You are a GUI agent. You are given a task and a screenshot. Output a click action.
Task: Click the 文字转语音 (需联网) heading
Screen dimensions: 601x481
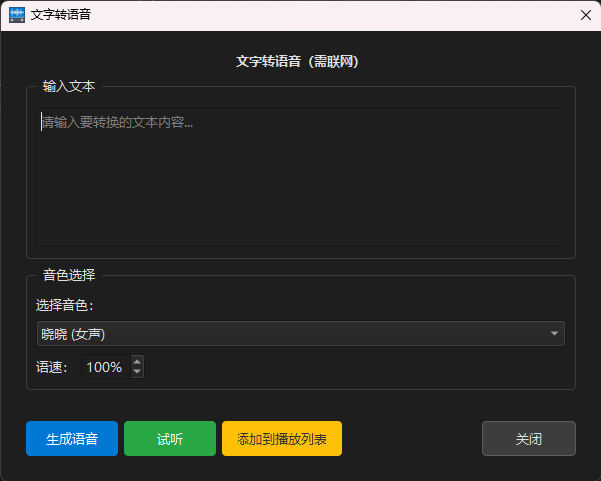(297, 61)
